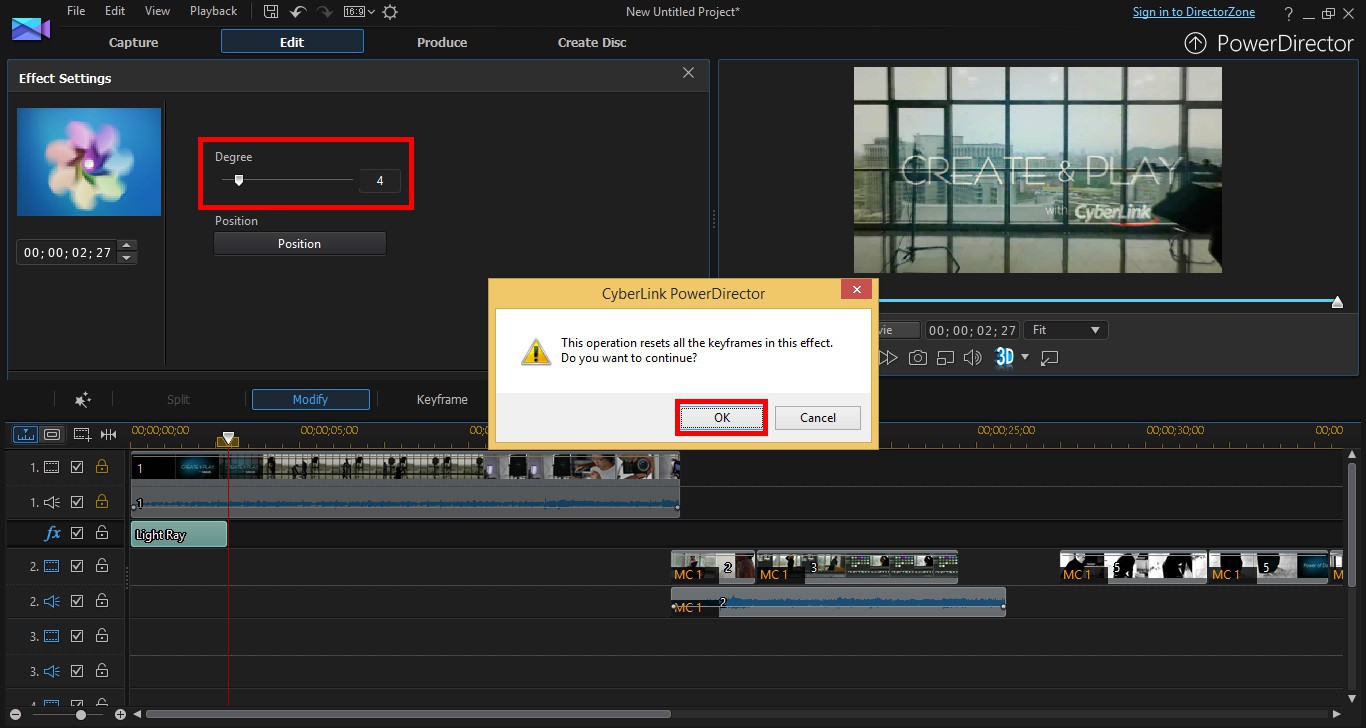Viewport: 1366px width, 728px height.
Task: Open the Playback menu
Action: coord(214,11)
